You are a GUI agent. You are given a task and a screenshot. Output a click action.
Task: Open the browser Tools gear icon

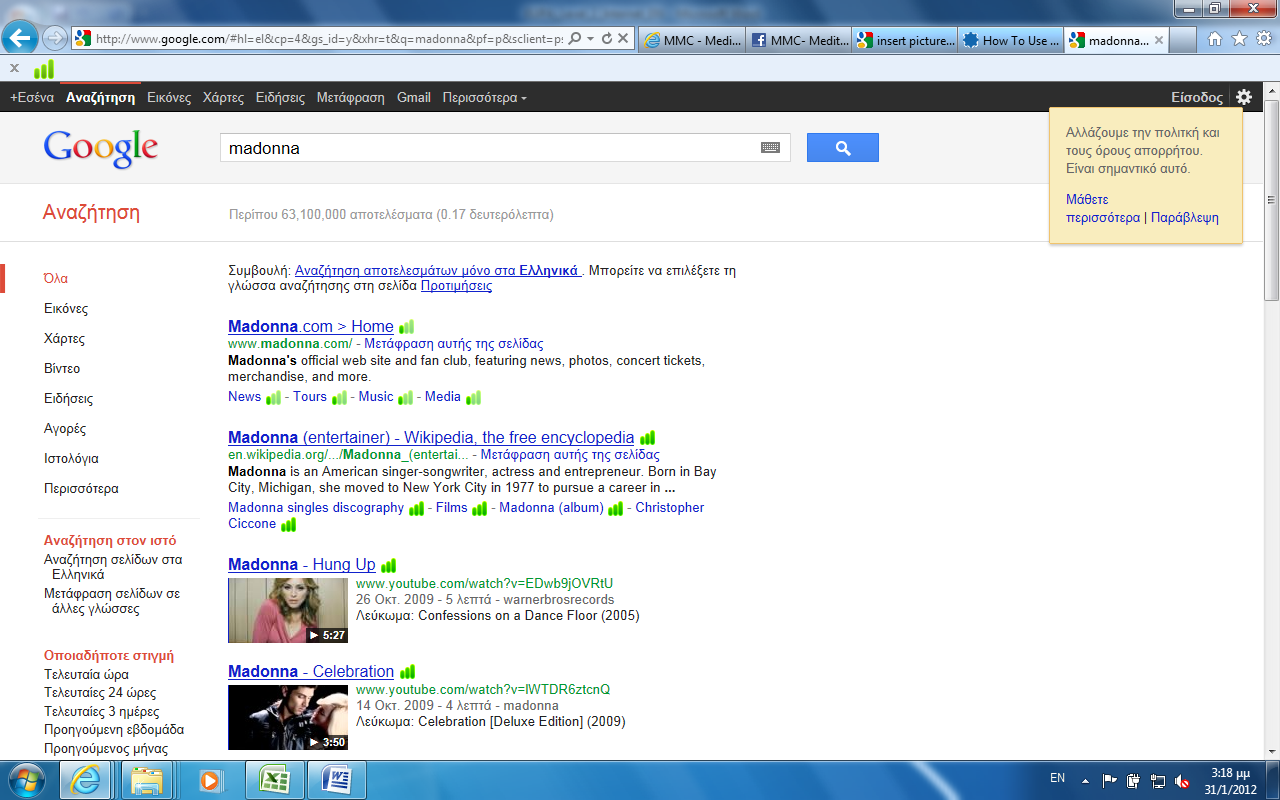point(1263,39)
